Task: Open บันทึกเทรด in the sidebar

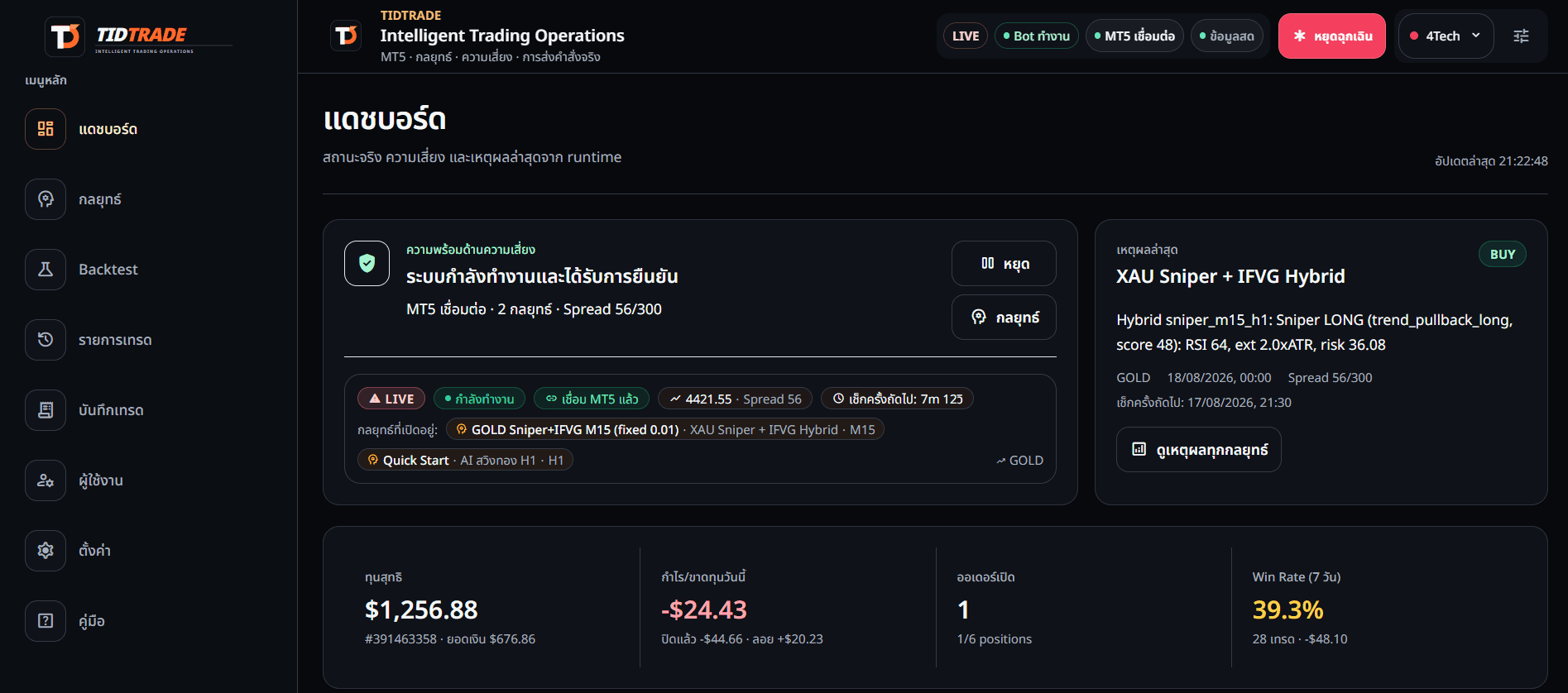Action: click(111, 410)
